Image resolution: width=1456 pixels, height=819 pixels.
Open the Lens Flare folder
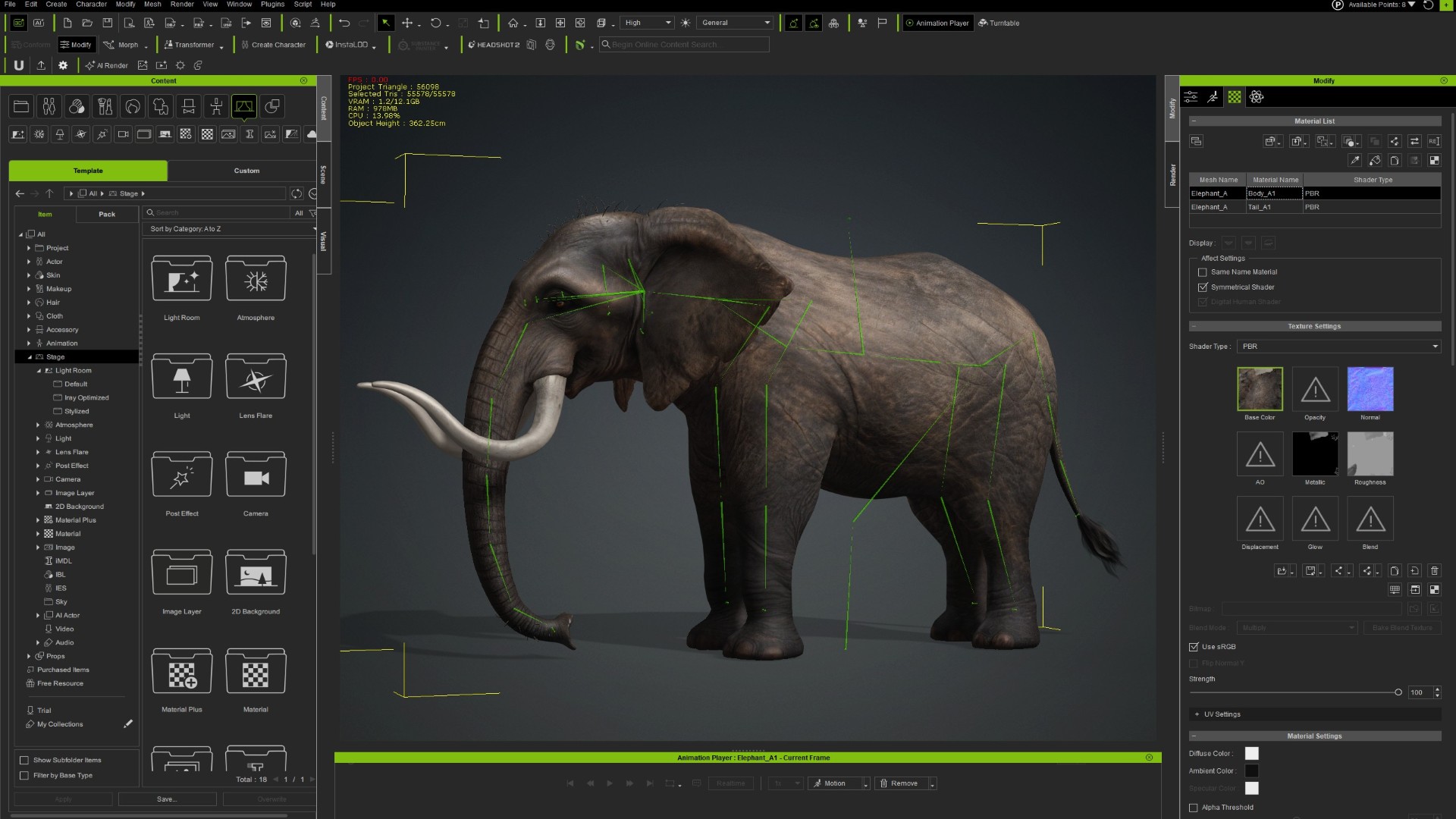pos(256,377)
